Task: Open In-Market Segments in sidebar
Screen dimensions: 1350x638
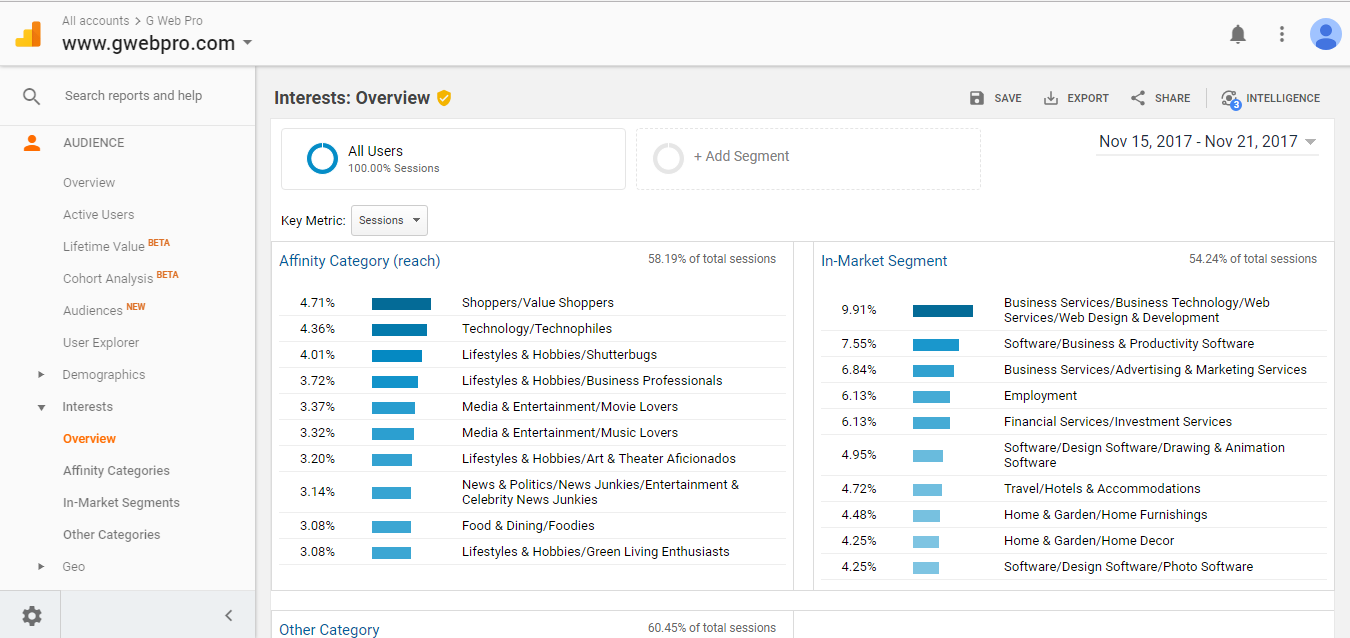Action: pyautogui.click(x=121, y=503)
